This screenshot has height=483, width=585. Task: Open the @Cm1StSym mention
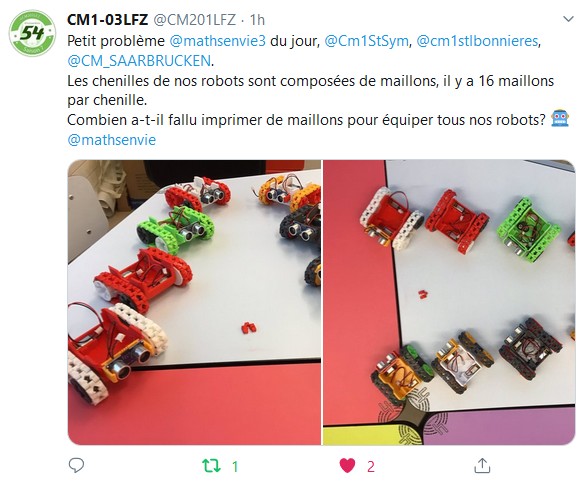366,41
